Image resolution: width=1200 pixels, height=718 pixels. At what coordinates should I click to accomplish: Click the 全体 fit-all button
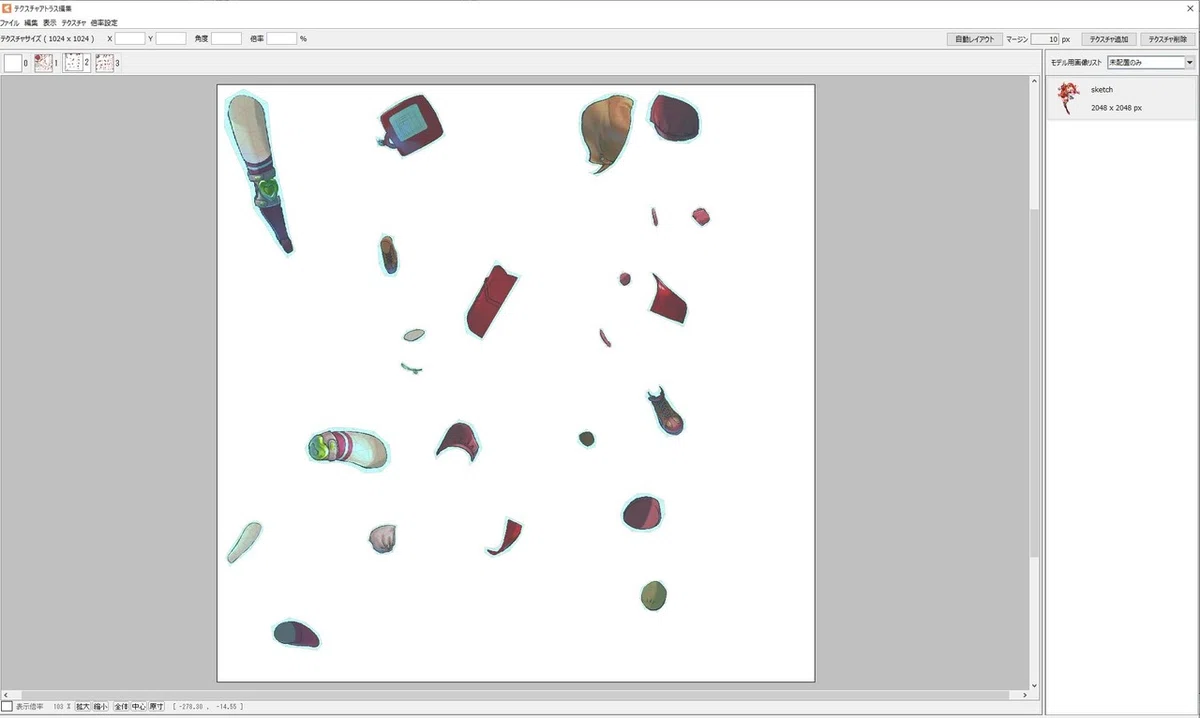121,706
